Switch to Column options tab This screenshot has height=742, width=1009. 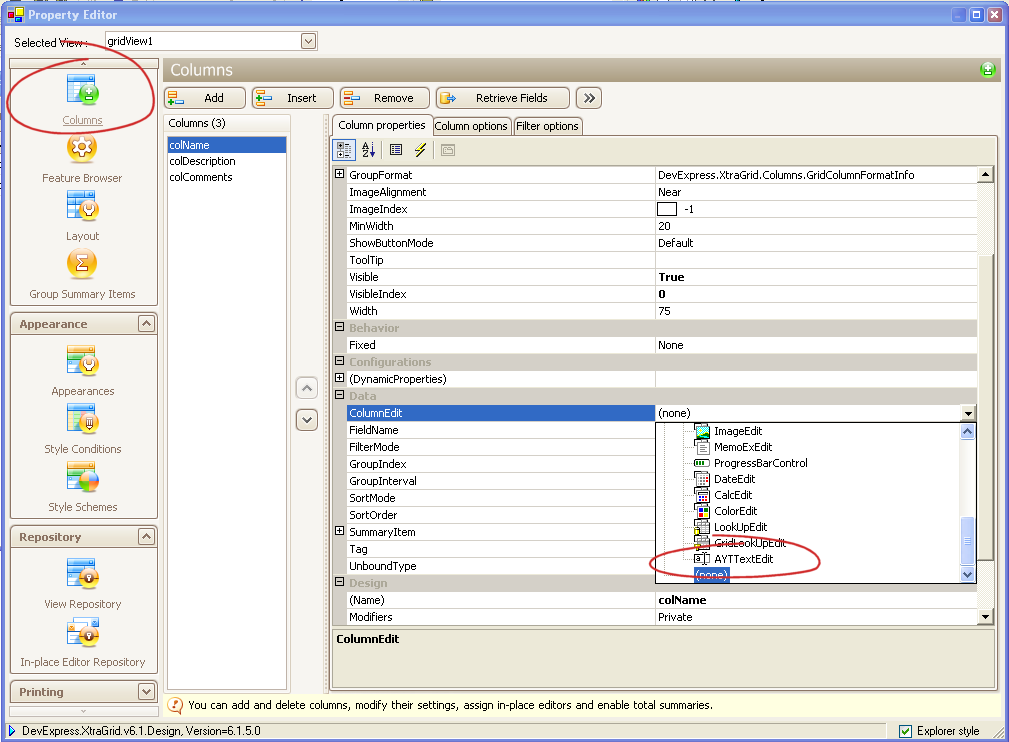tap(471, 126)
